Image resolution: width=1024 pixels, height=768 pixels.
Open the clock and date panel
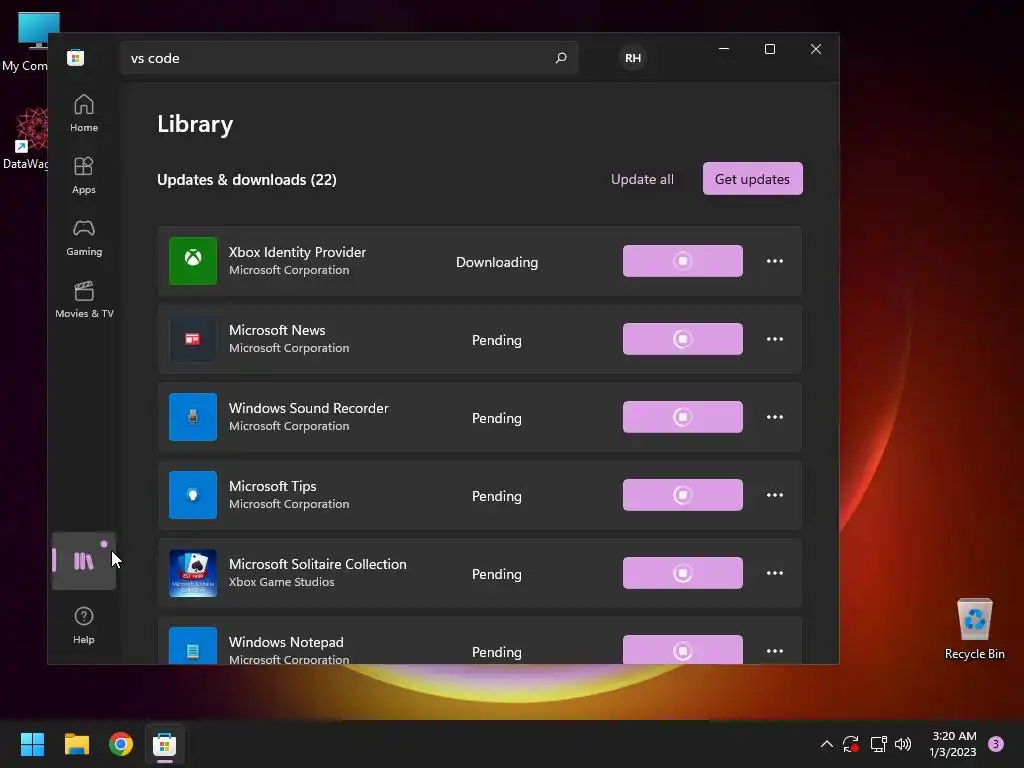tap(953, 744)
